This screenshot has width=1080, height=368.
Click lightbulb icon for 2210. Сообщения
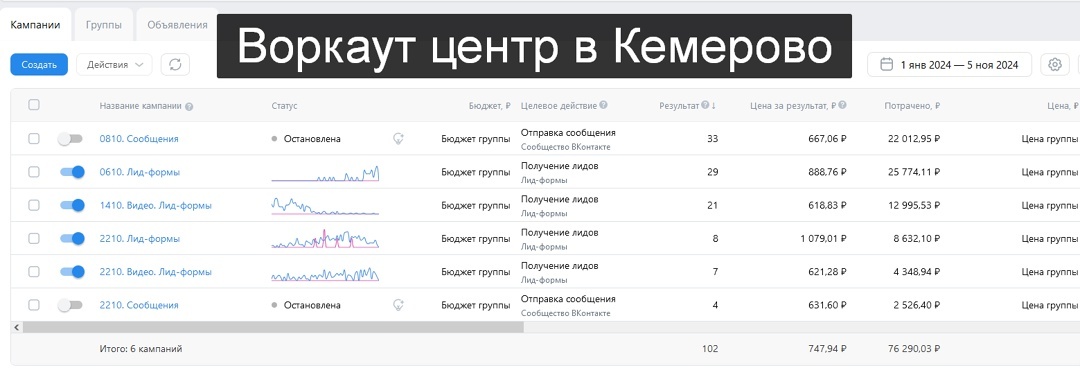click(x=397, y=305)
